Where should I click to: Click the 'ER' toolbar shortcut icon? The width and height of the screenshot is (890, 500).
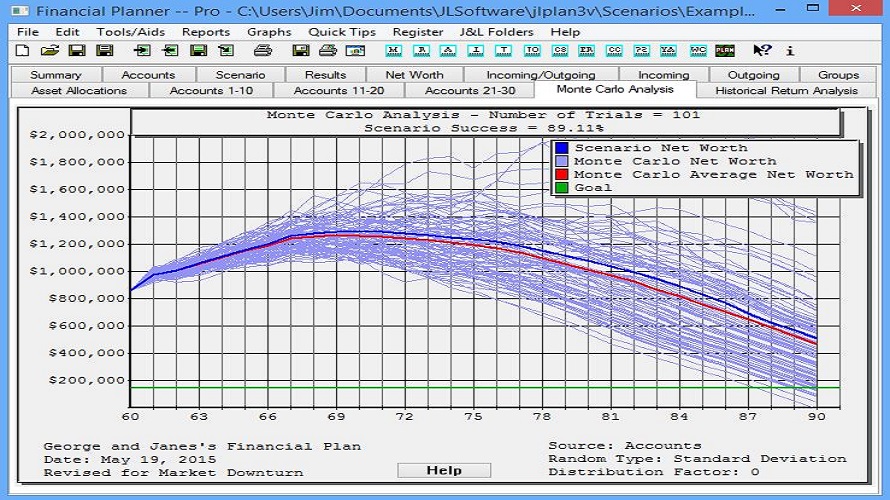(x=586, y=51)
